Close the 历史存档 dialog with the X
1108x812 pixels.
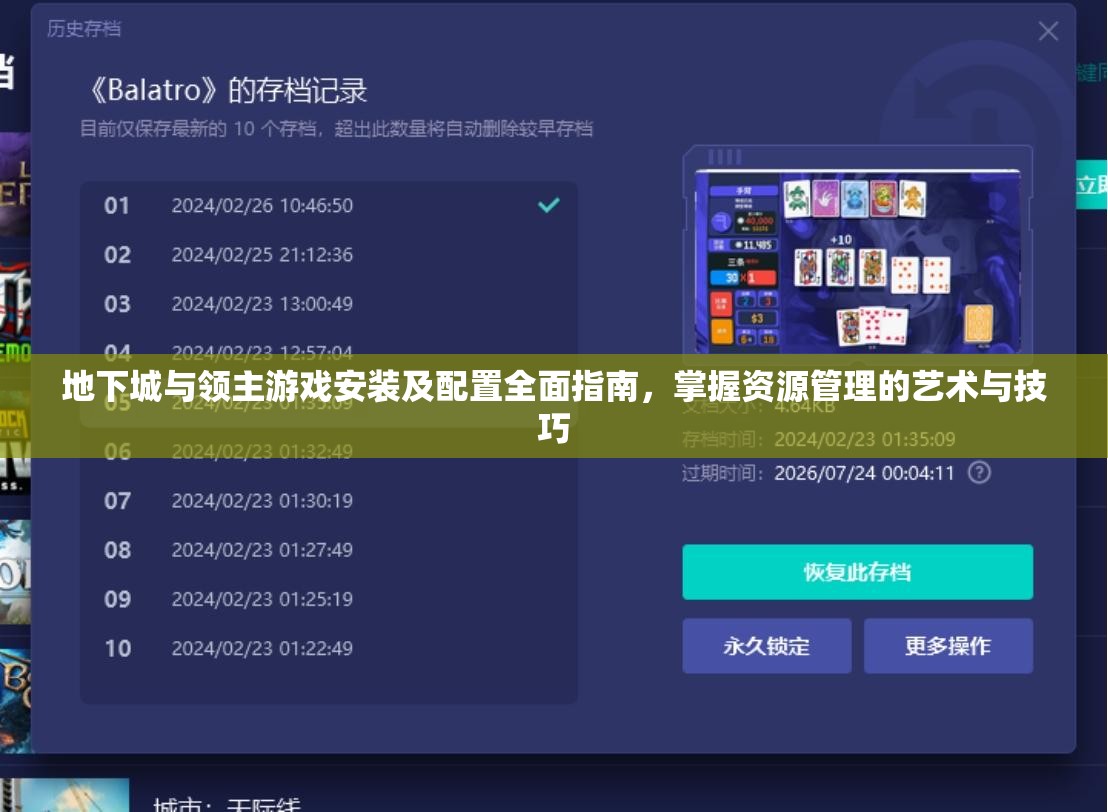[x=1048, y=31]
